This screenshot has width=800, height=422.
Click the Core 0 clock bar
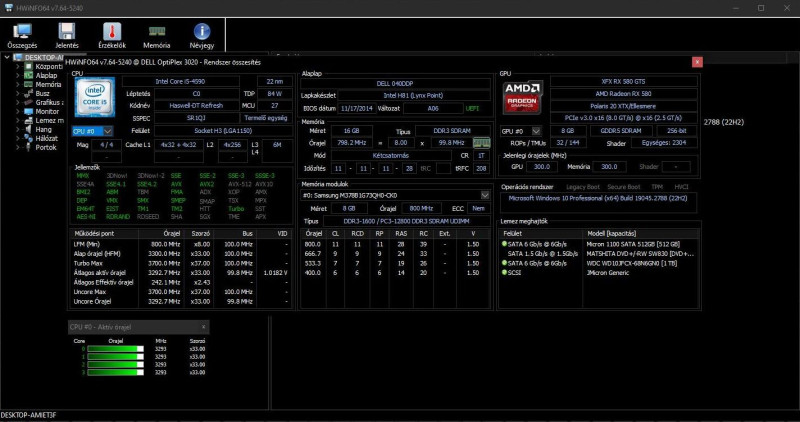(x=115, y=349)
